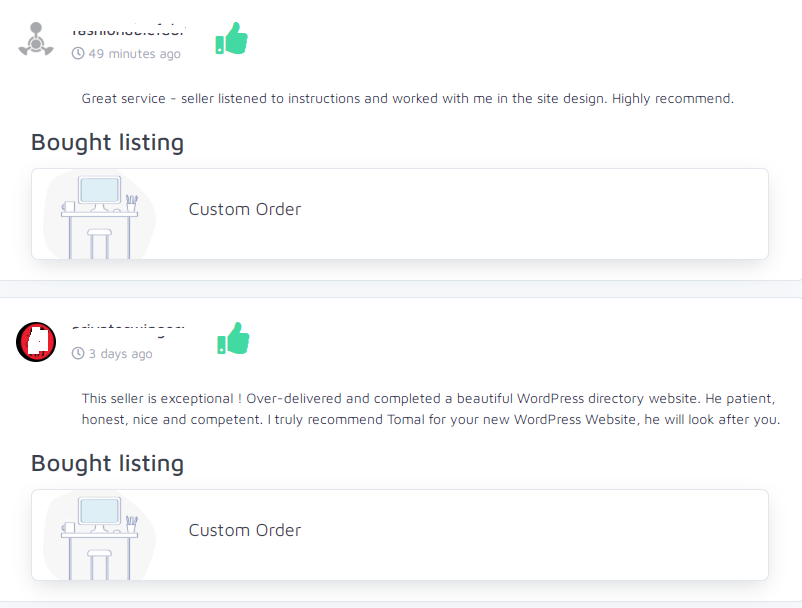
Task: Click the "3 days ago" timestamp
Action: click(120, 353)
